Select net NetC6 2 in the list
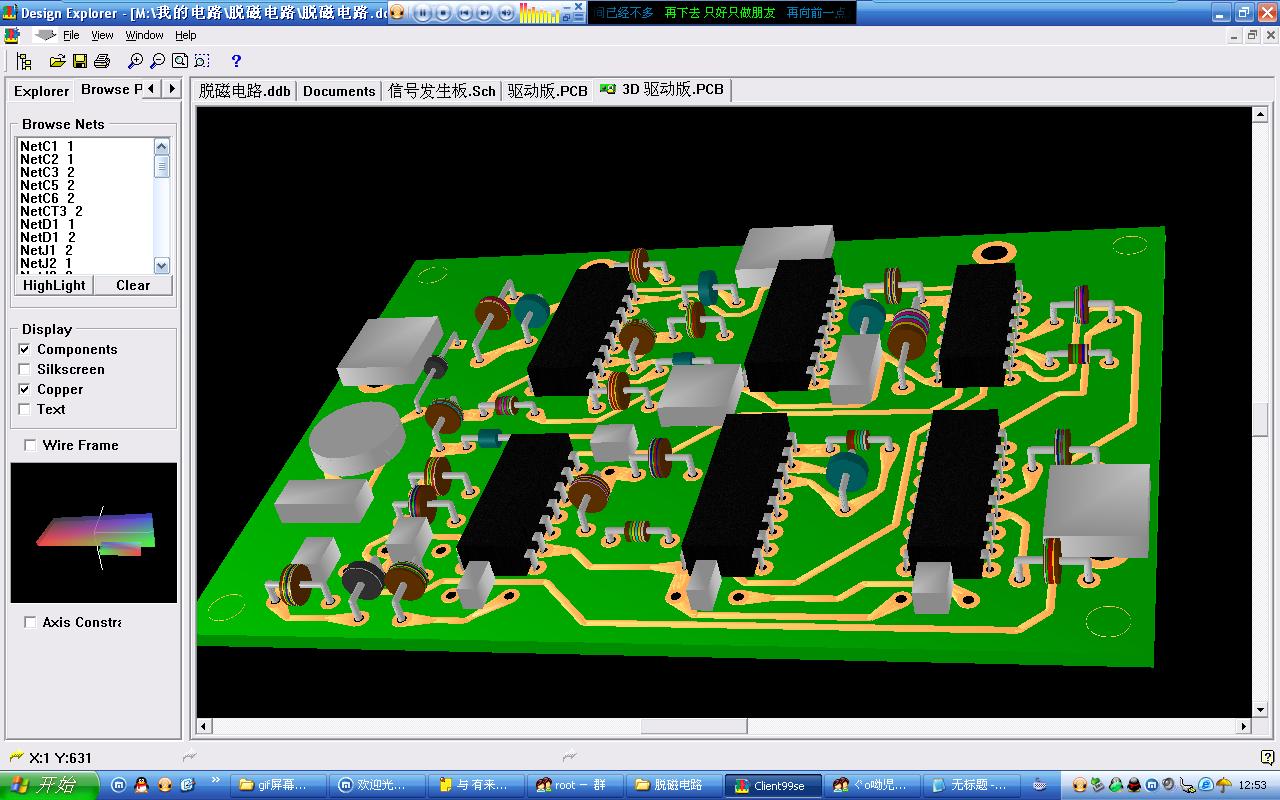The width and height of the screenshot is (1280, 800). coord(47,198)
